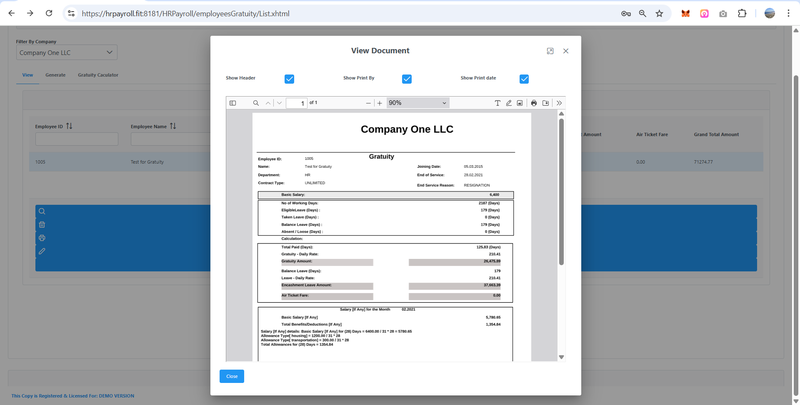
Task: Print the gratuity document from the PDF toolbar
Action: [534, 103]
